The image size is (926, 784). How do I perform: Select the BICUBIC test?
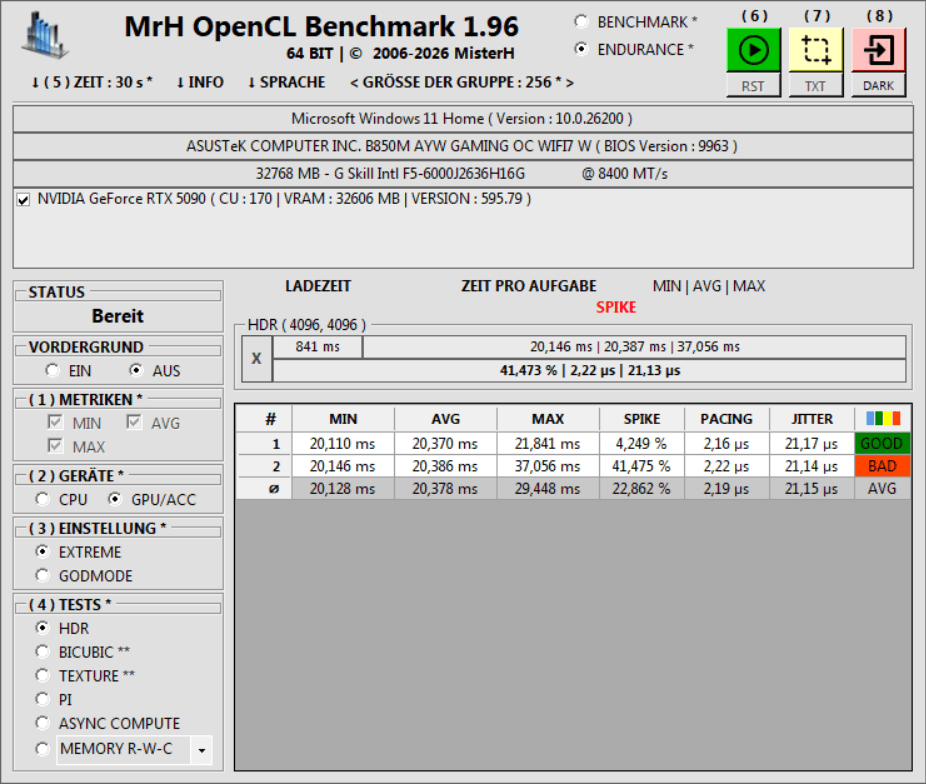[42, 652]
